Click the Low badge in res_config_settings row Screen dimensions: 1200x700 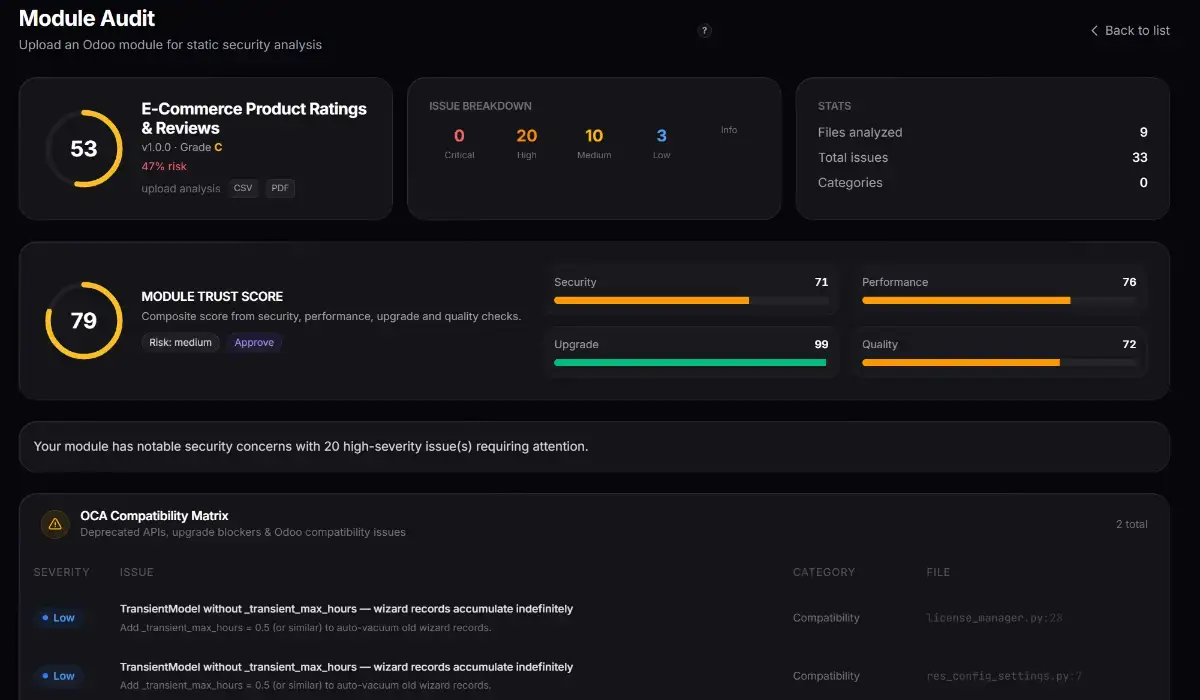coord(58,676)
